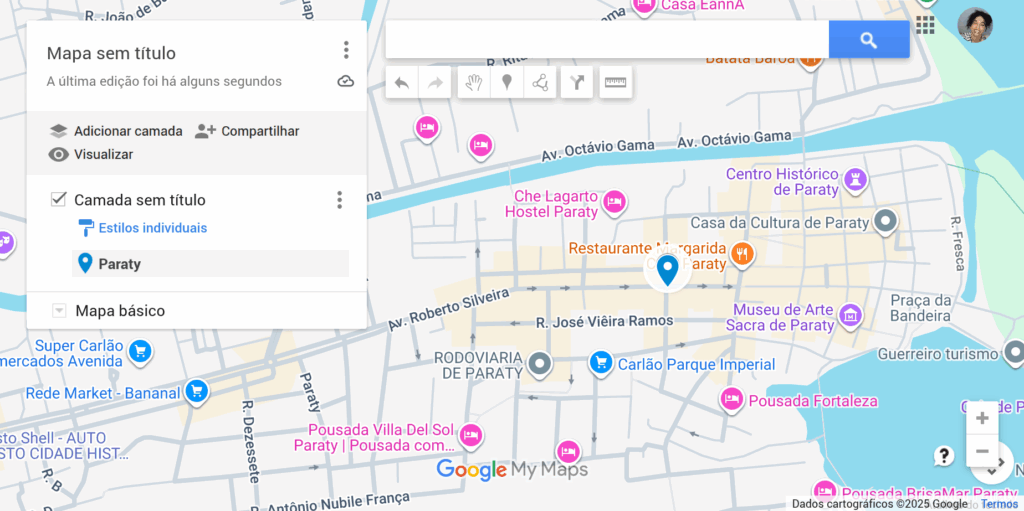Image resolution: width=1024 pixels, height=511 pixels.
Task: Click the blue search button
Action: (x=868, y=40)
